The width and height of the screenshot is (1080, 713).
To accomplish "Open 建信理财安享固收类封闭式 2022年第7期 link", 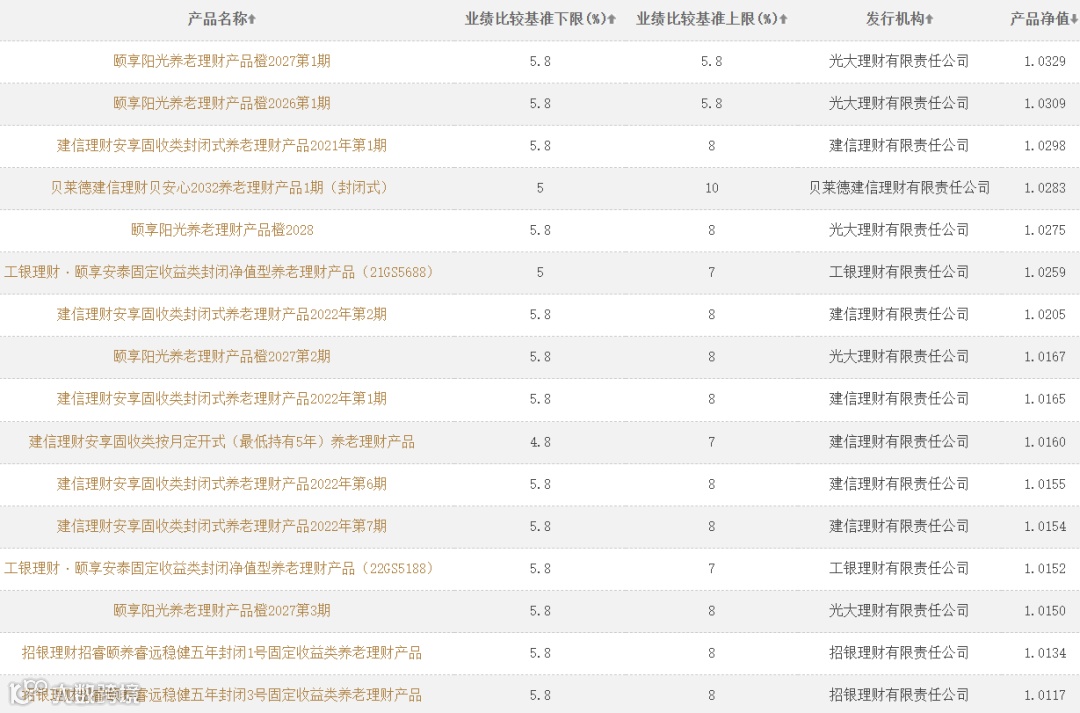I will tap(222, 526).
